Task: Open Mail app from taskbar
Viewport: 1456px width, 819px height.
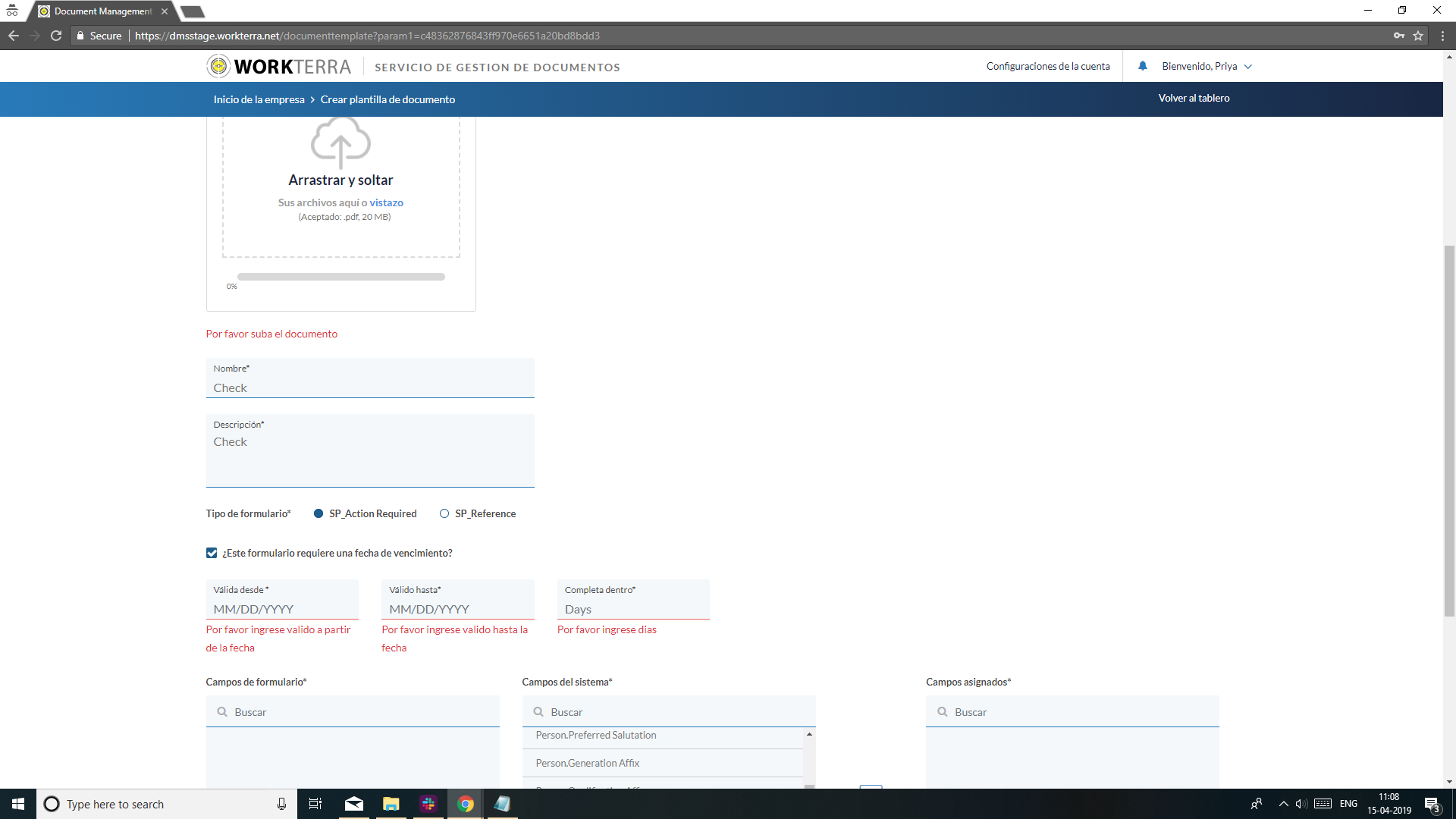Action: (x=353, y=804)
